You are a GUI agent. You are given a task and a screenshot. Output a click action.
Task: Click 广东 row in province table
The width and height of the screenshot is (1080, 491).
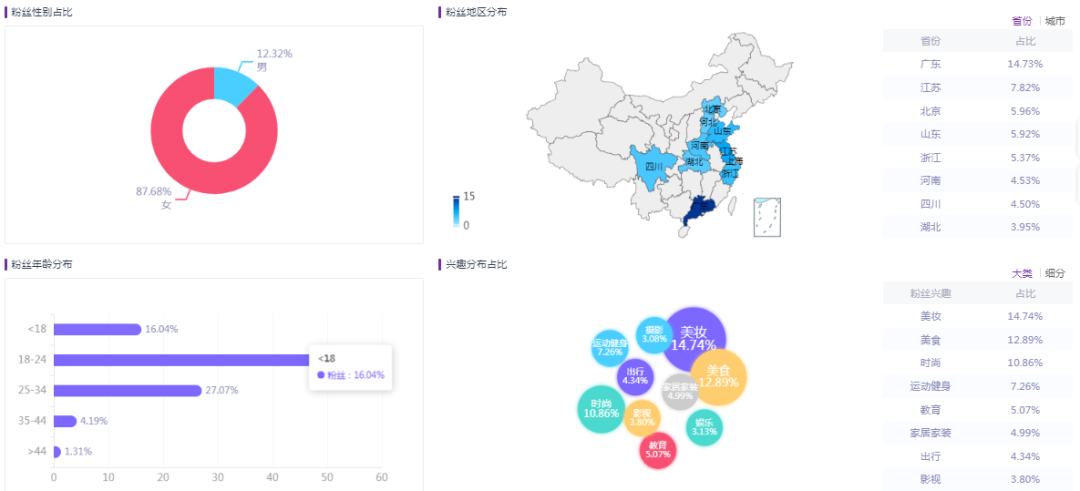[977, 64]
